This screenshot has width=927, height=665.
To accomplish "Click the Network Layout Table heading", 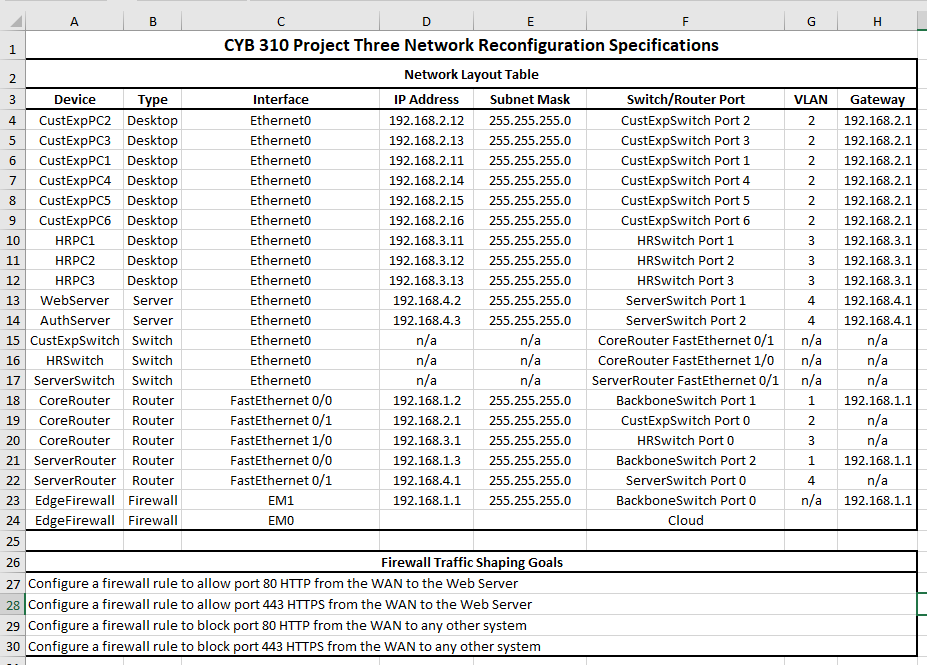I will (x=471, y=74).
